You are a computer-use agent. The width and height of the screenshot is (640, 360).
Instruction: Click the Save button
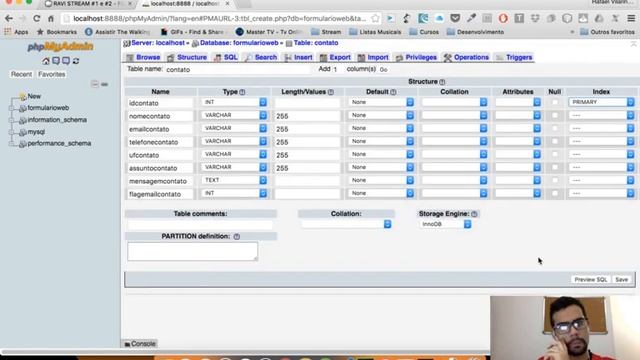pyautogui.click(x=622, y=280)
